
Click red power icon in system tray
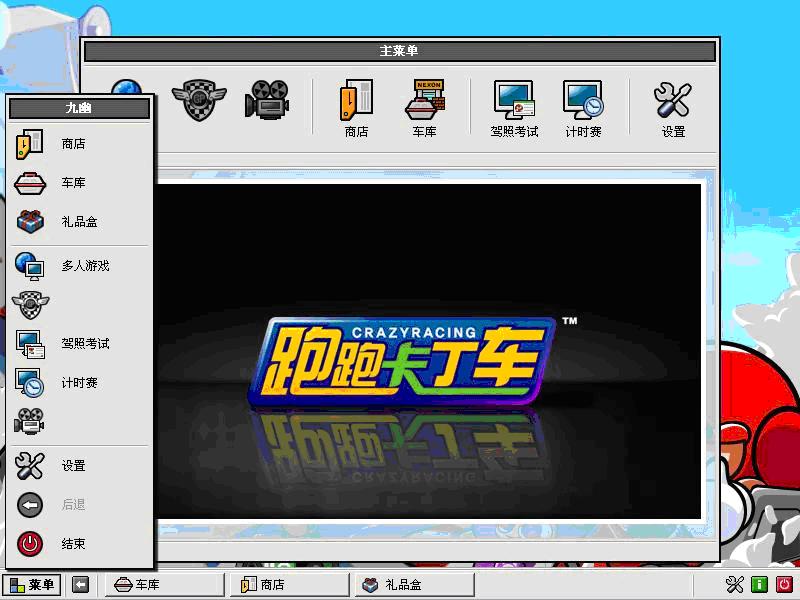(x=785, y=585)
